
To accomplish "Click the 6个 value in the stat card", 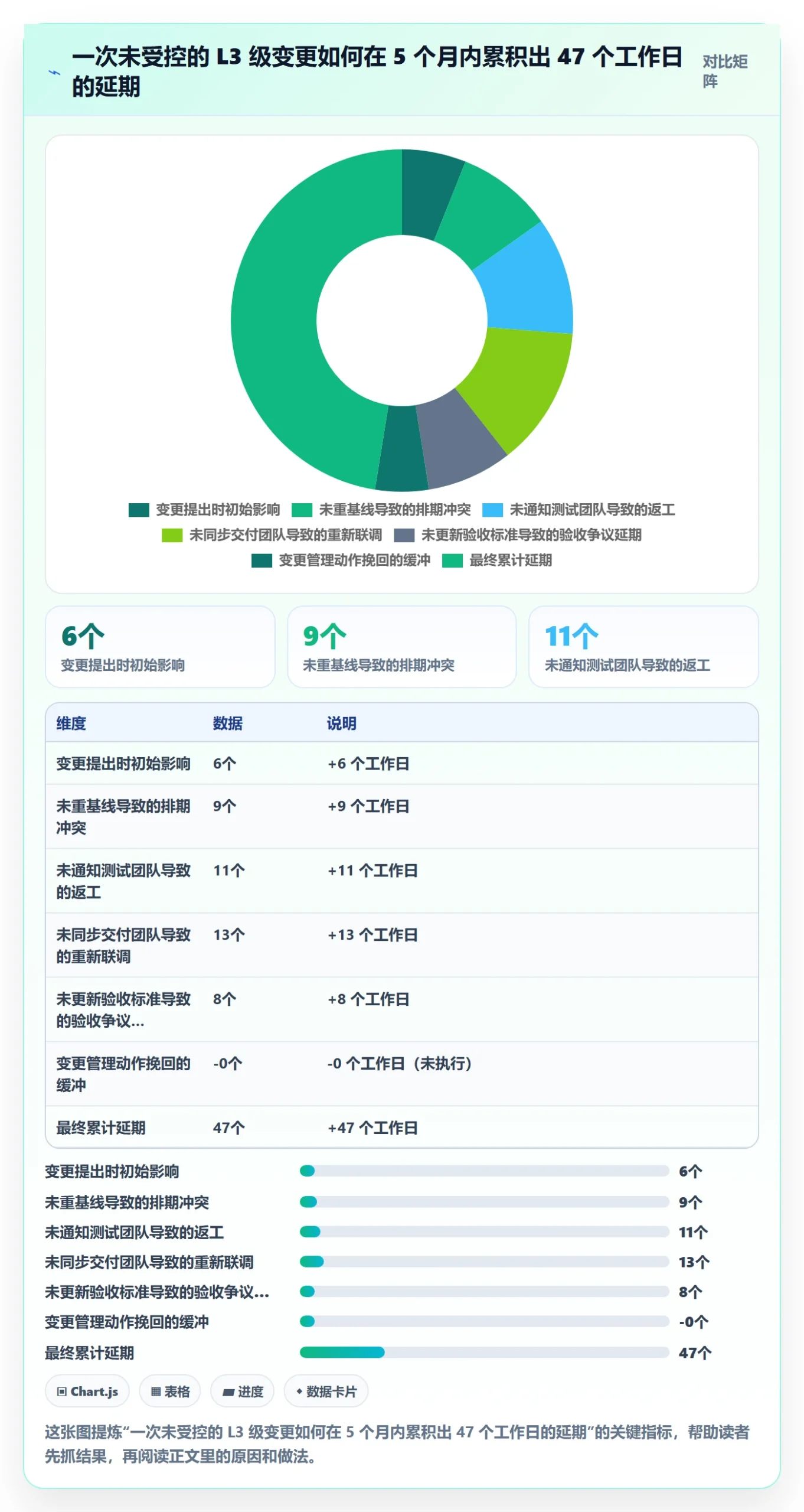I will 83,636.
